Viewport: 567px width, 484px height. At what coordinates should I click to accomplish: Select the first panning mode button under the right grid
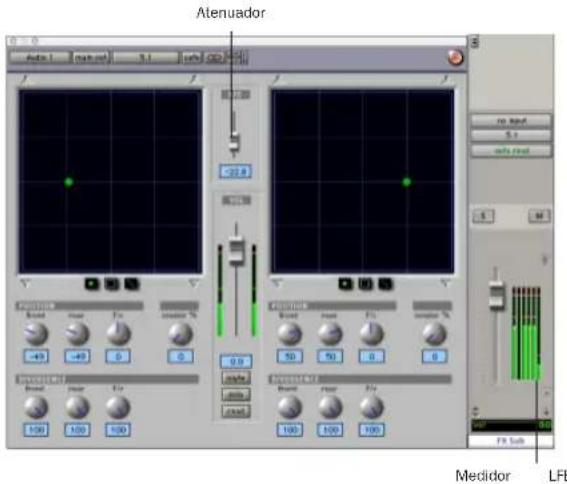point(345,284)
